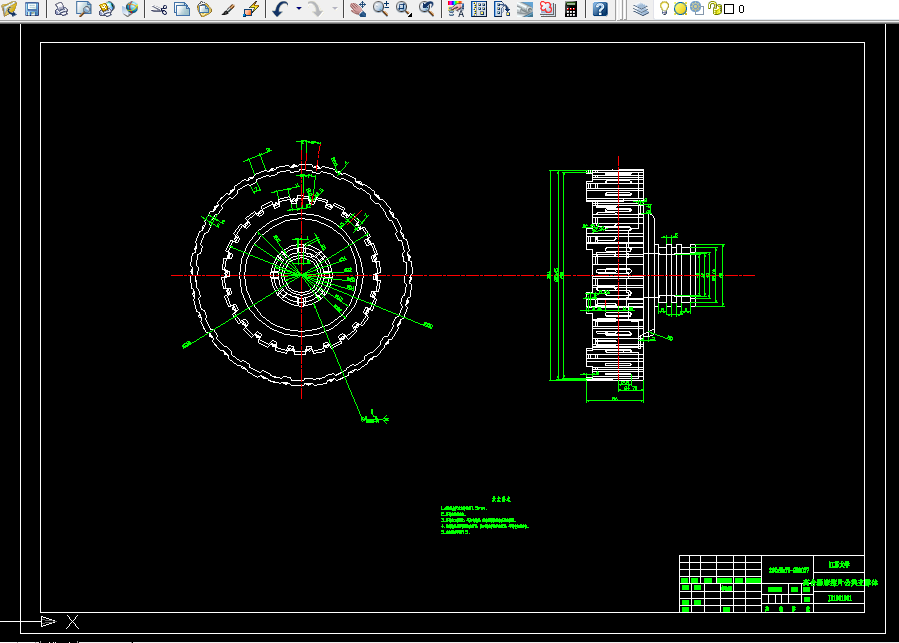Copy objects to clipboard
This screenshot has width=899, height=643.
coord(182,9)
